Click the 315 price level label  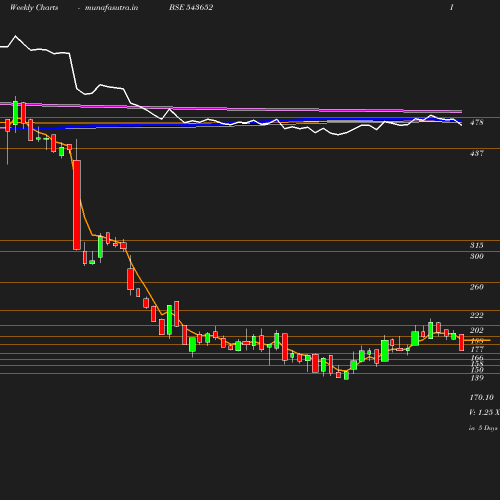pos(476,245)
